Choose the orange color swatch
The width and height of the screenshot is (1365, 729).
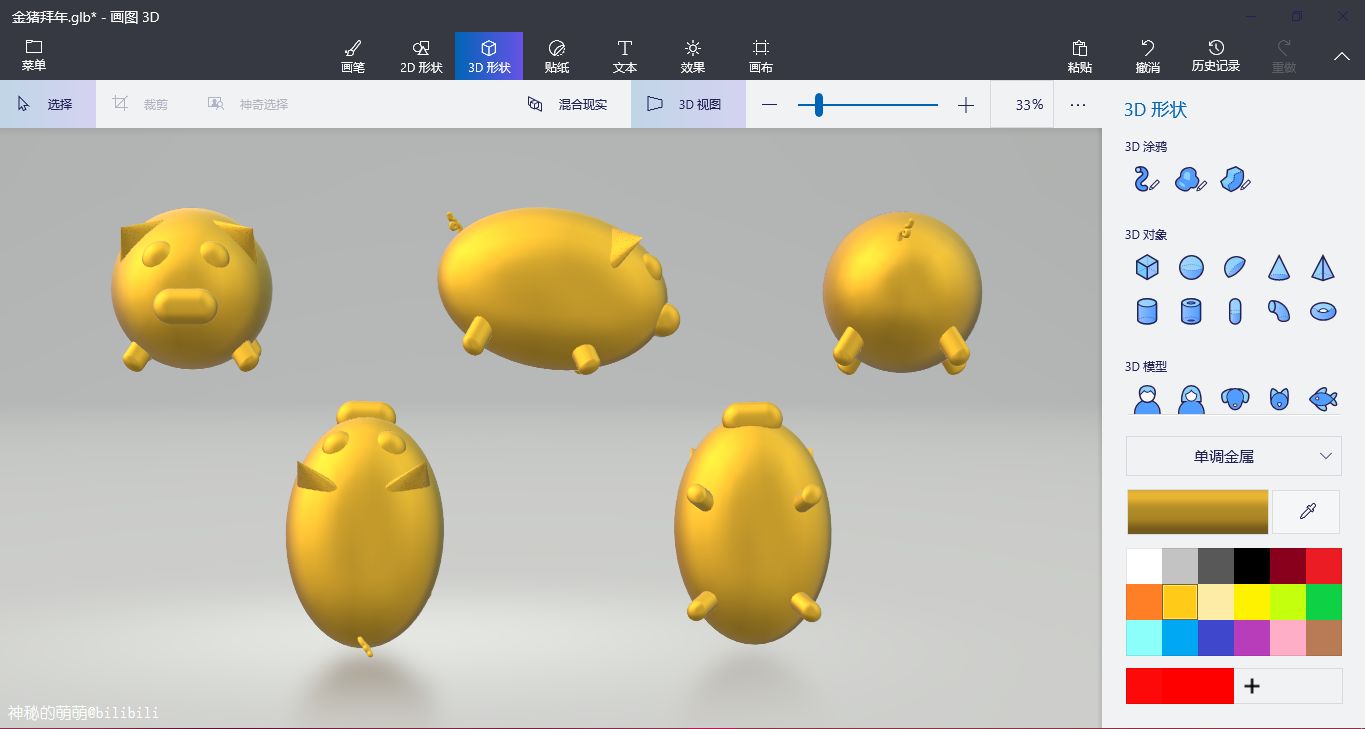[1144, 602]
